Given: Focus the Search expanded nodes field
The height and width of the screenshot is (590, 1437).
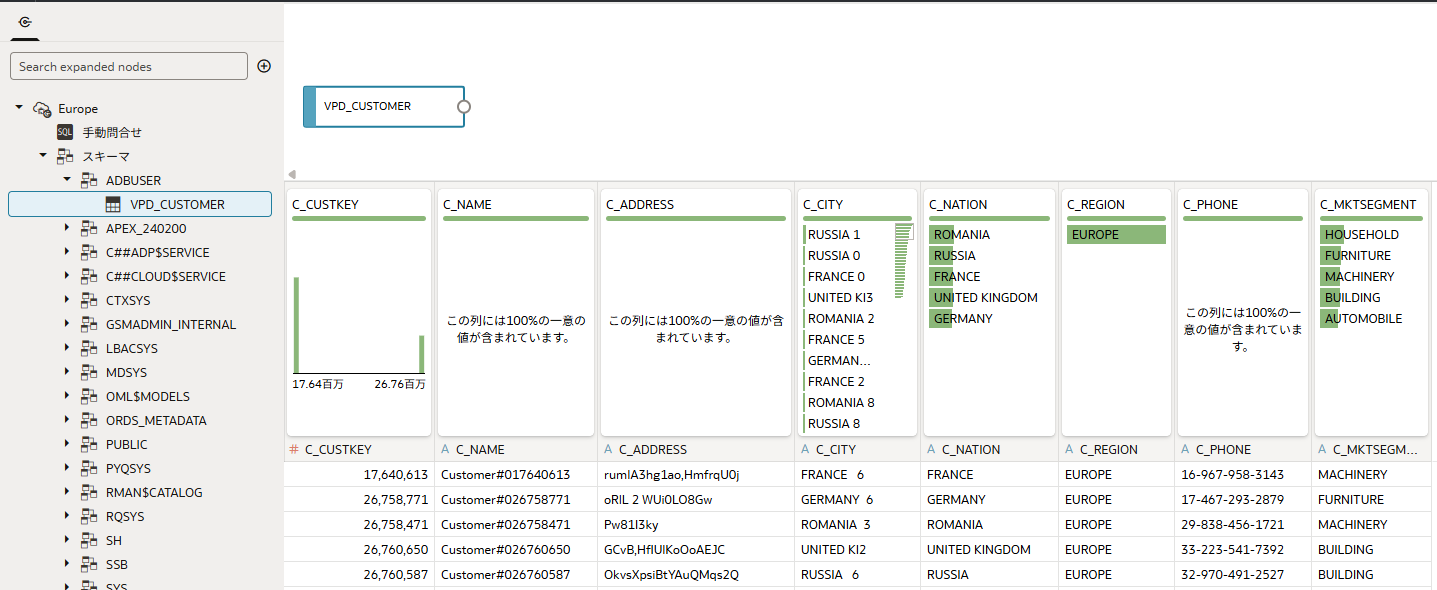Looking at the screenshot, I should click(x=129, y=66).
